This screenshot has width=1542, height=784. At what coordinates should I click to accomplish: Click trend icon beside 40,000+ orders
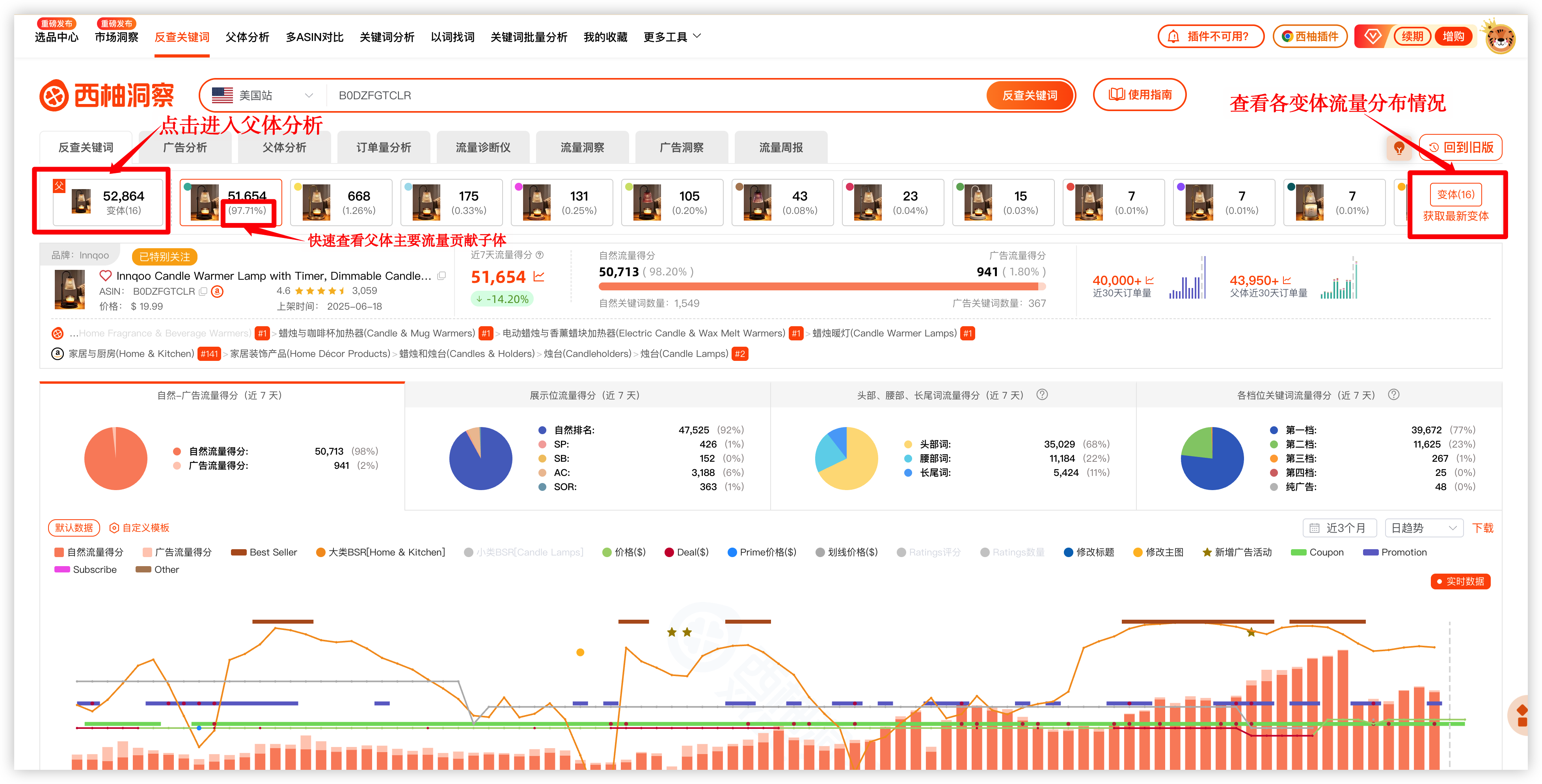click(x=1149, y=281)
